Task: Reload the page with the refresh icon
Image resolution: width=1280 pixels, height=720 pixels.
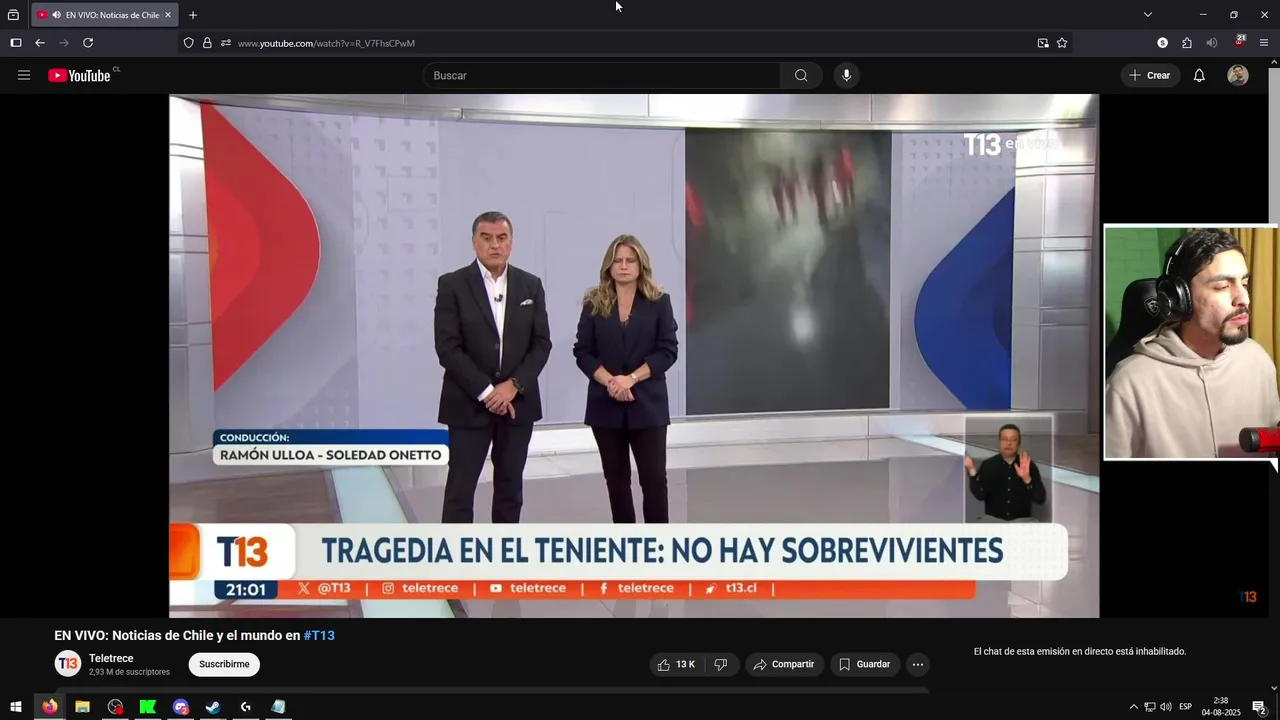Action: (88, 43)
